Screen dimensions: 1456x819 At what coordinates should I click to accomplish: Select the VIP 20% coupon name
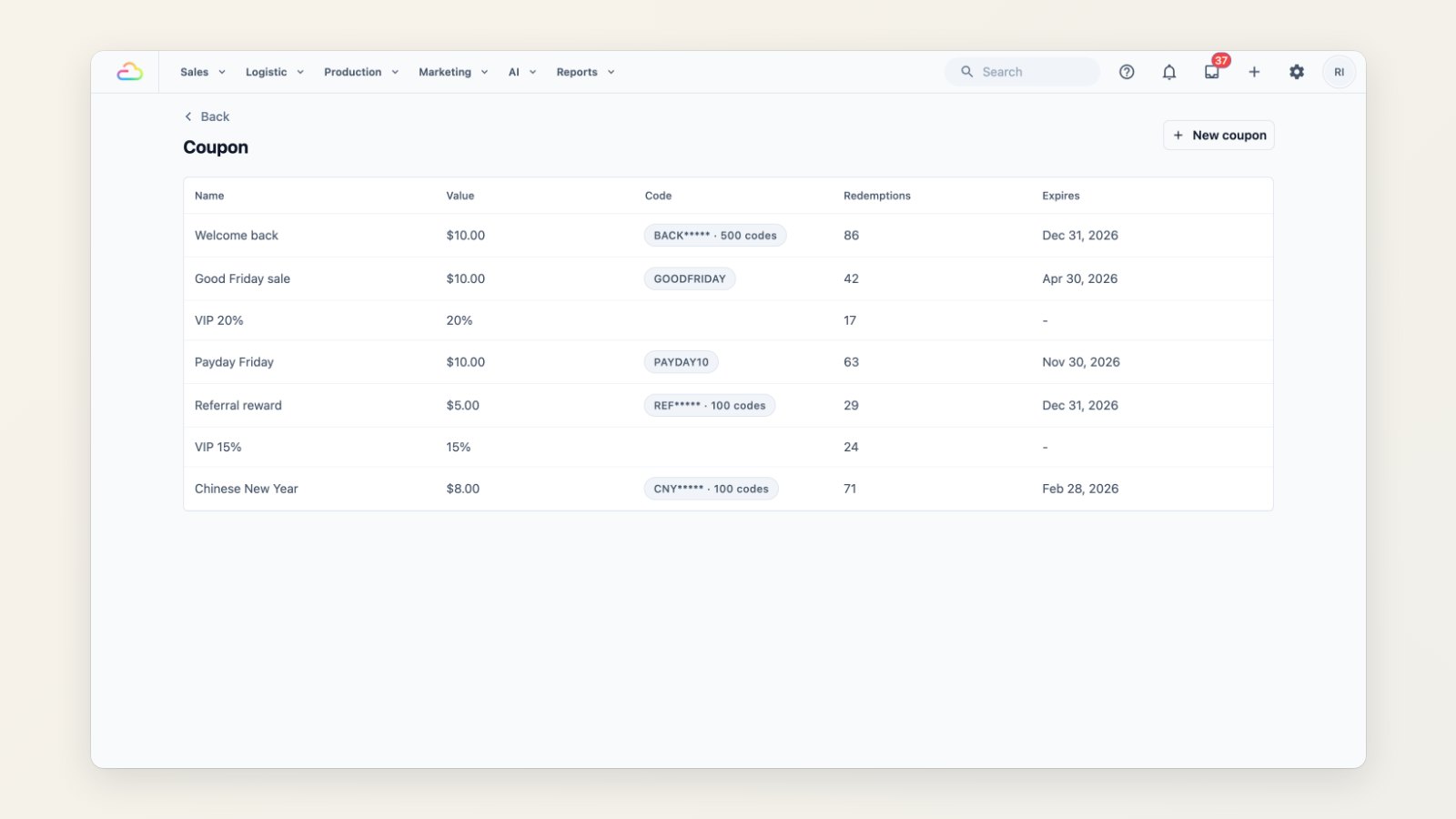click(x=218, y=320)
